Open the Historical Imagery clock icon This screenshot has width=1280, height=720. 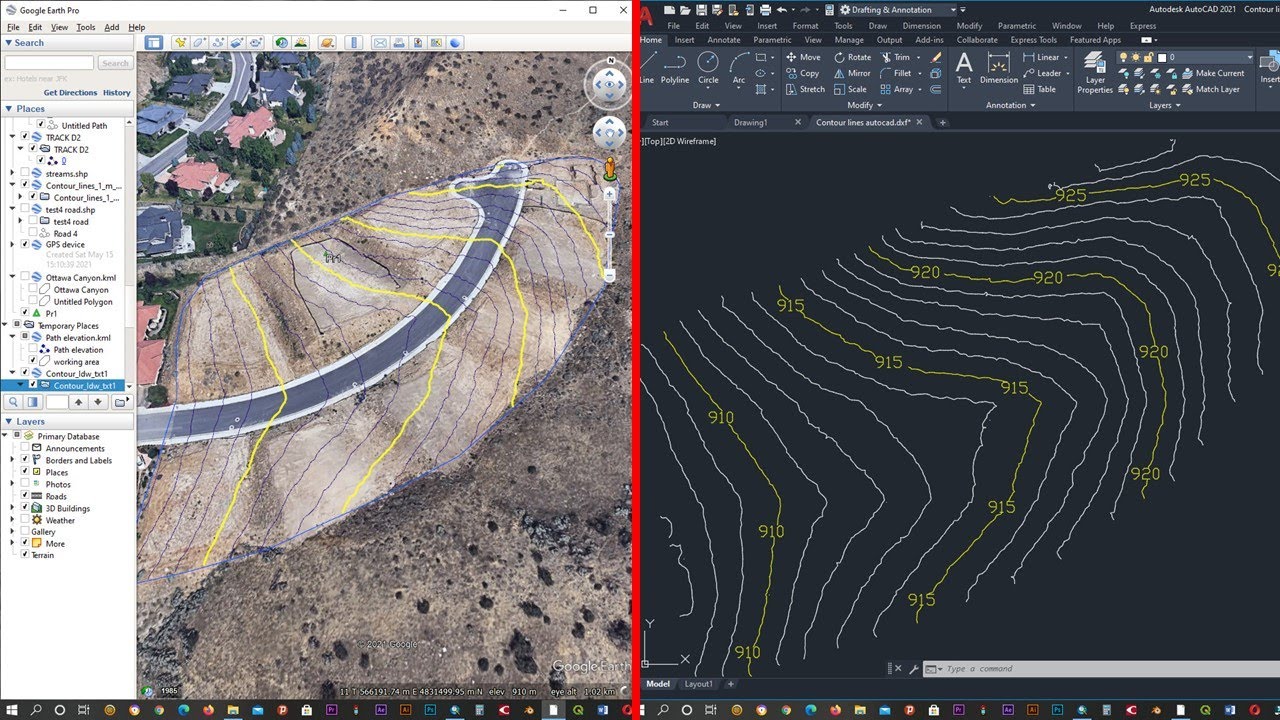pos(282,43)
